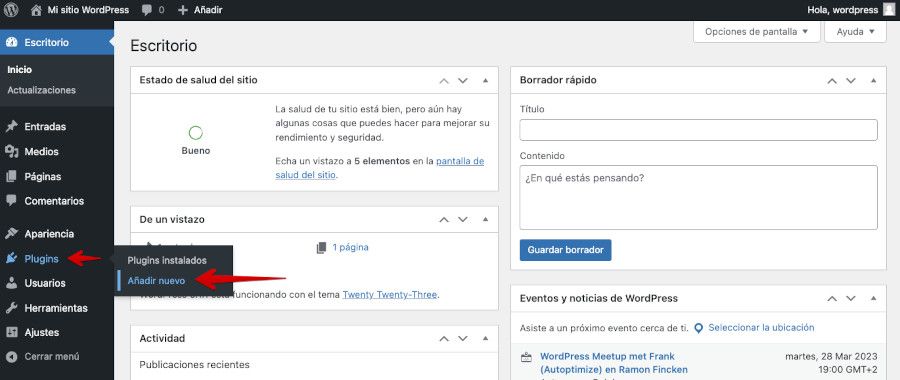Screen dimensions: 900x380
Task: Click Hola, wordpress account link
Action: pyautogui.click(x=843, y=10)
